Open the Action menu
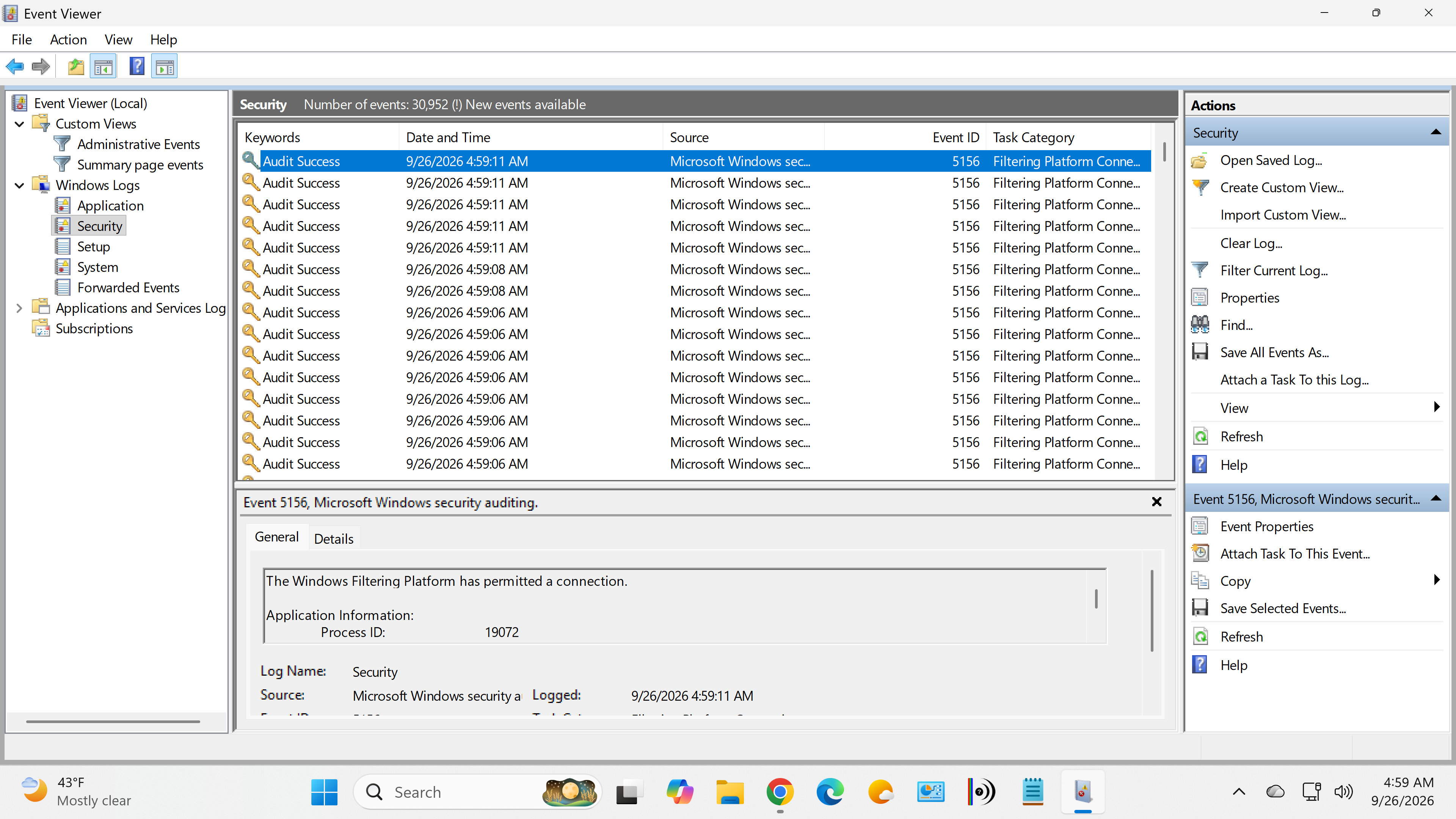The image size is (1456, 819). click(x=68, y=39)
